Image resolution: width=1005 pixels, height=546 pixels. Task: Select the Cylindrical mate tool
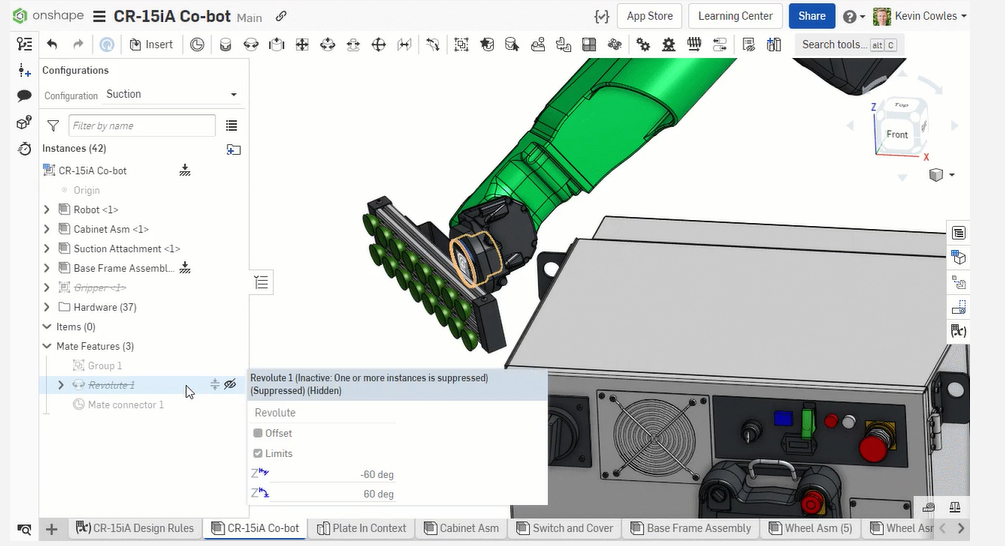pyautogui.click(x=328, y=44)
